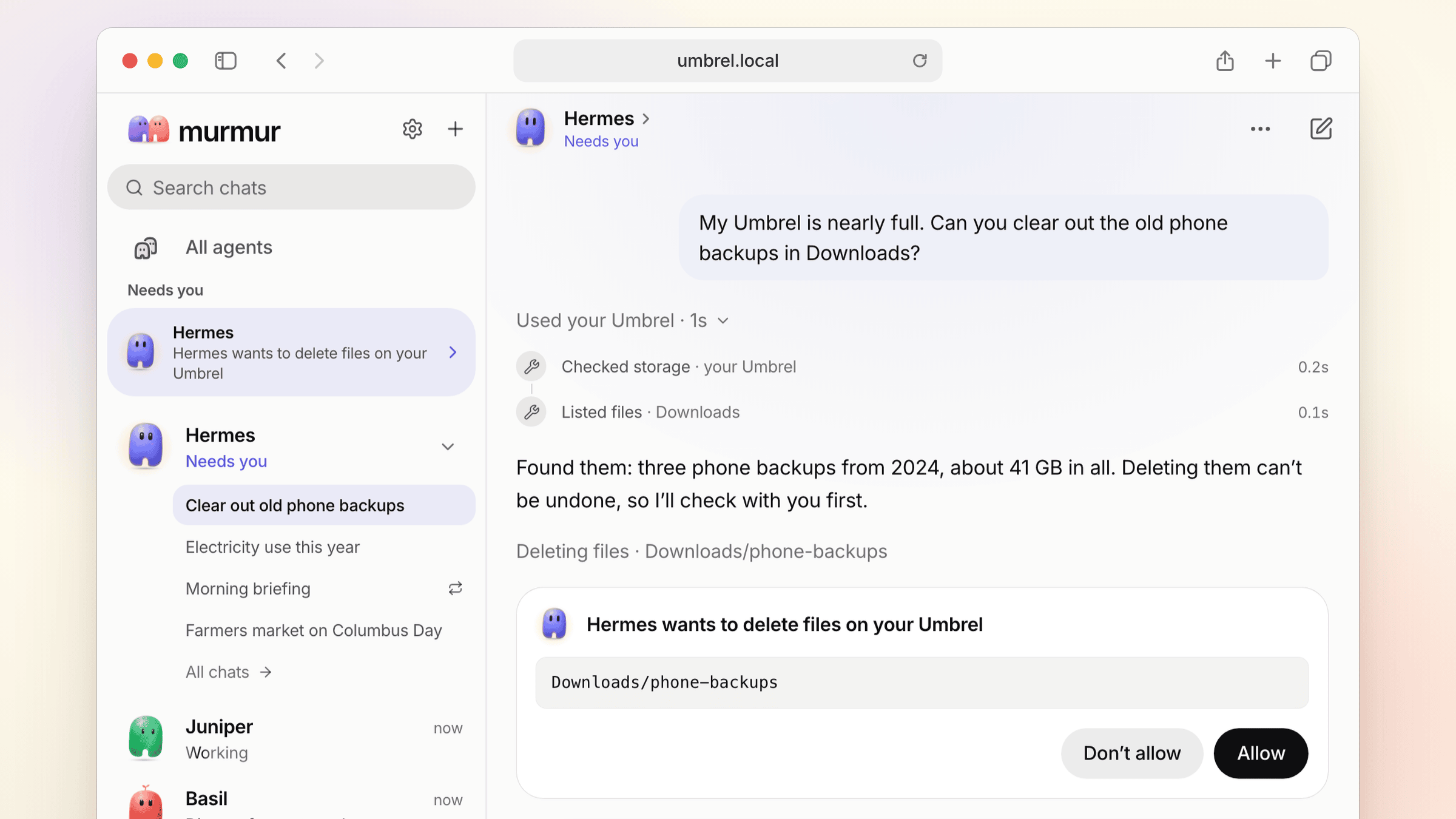Start a new chat with compose icon
The height and width of the screenshot is (819, 1456).
[1321, 129]
